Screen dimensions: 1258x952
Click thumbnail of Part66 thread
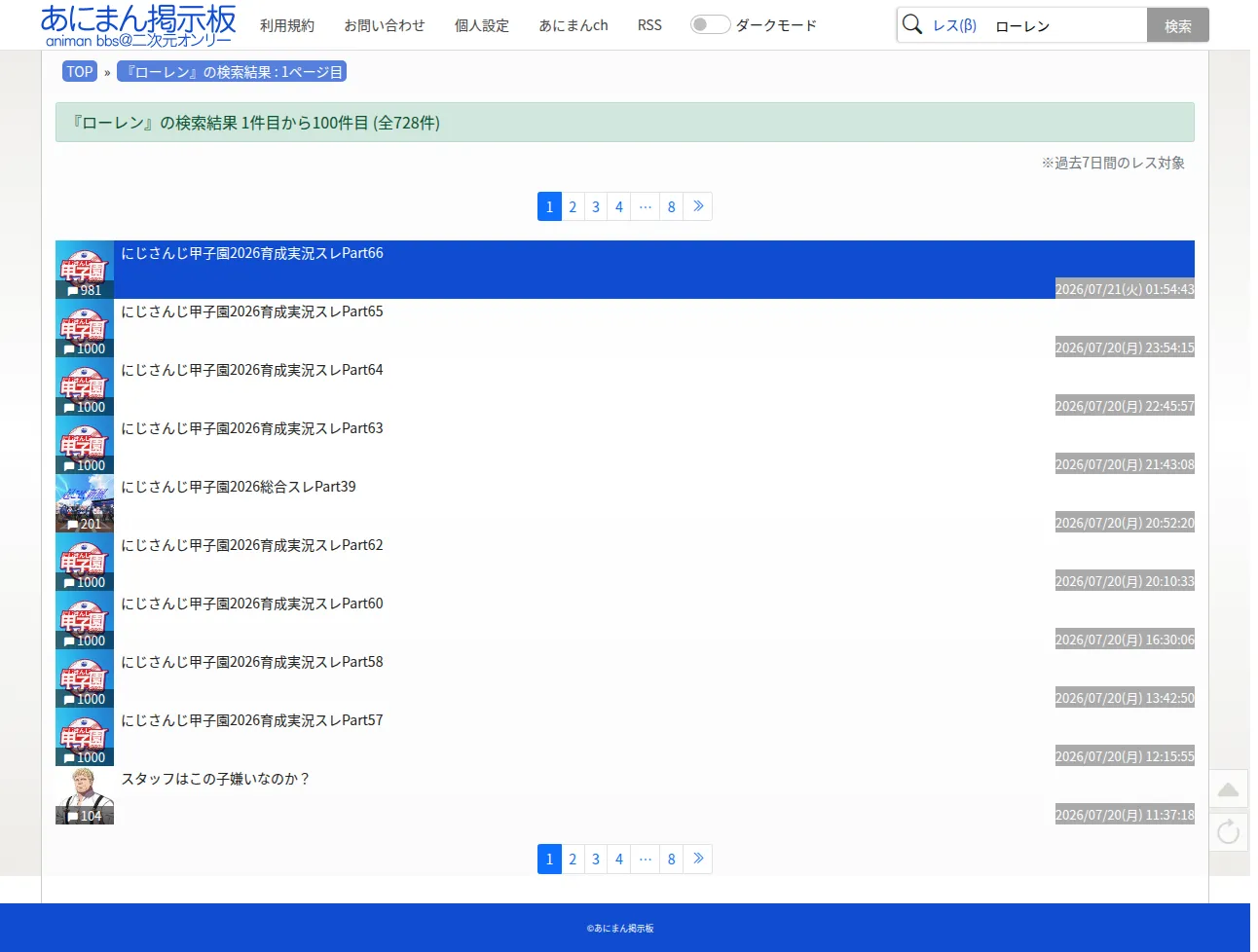click(x=85, y=270)
